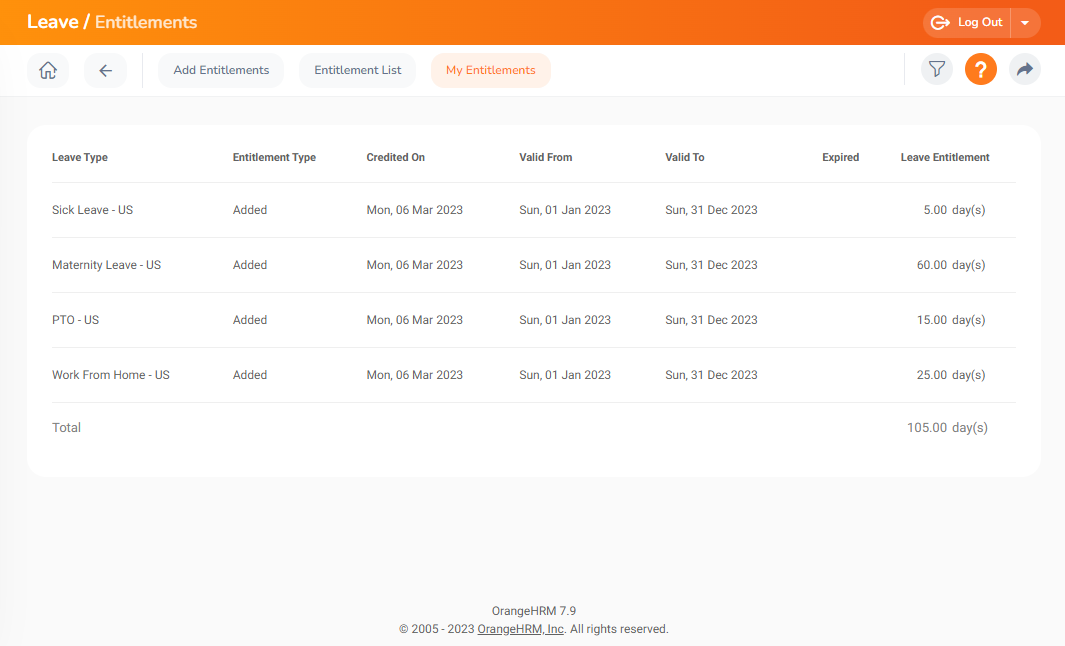Screen dimensions: 1065x646
Task: Click Added in the Sick Leave row
Action: [250, 210]
